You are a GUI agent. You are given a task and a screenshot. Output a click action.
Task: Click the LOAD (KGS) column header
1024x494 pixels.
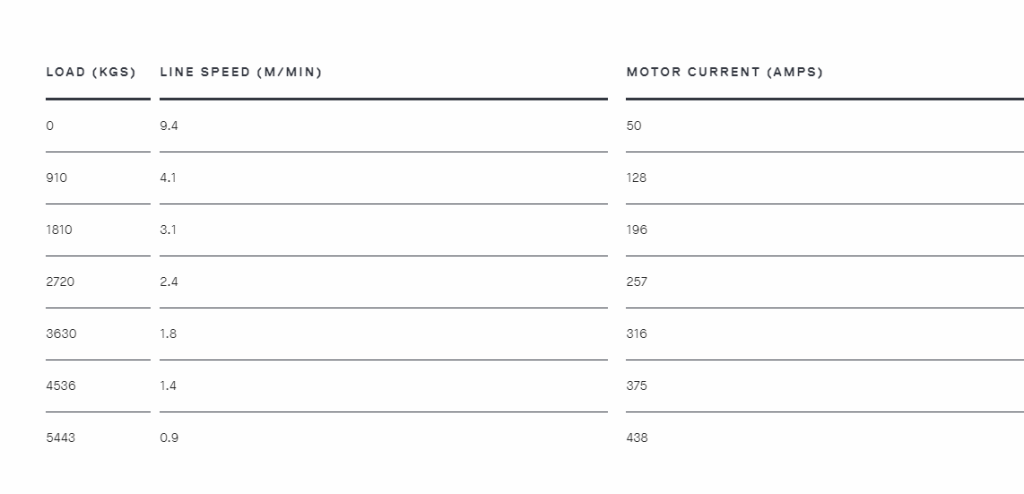[91, 72]
